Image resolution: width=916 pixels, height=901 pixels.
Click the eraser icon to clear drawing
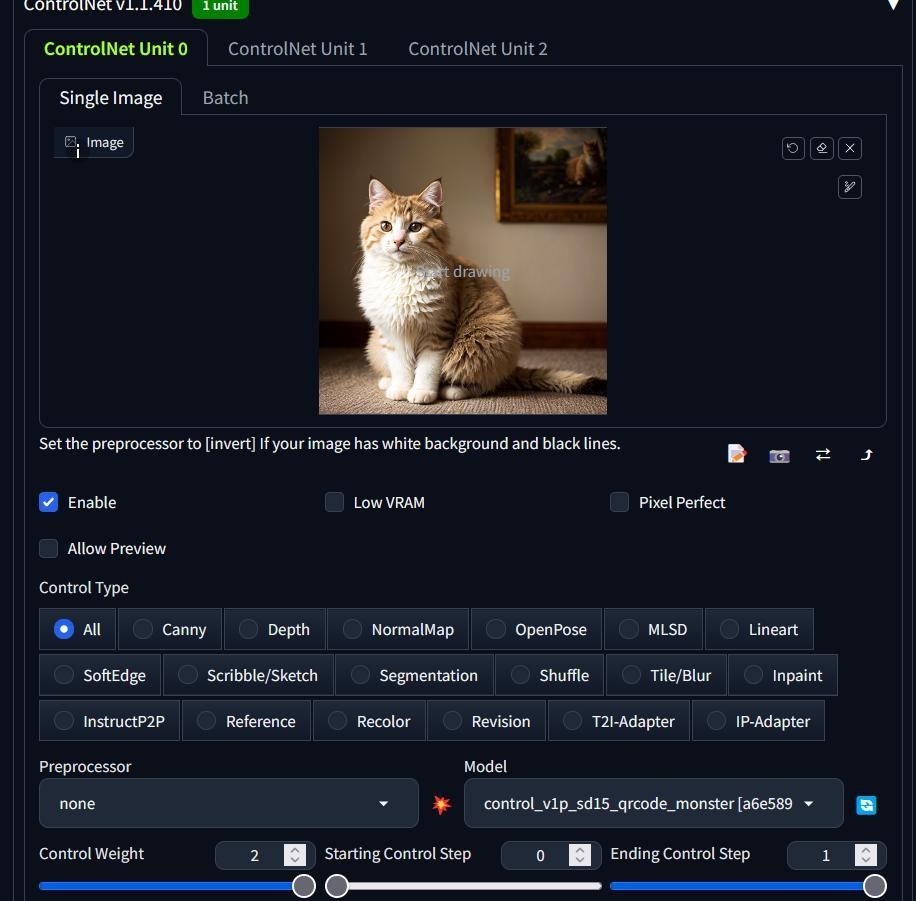pos(821,148)
